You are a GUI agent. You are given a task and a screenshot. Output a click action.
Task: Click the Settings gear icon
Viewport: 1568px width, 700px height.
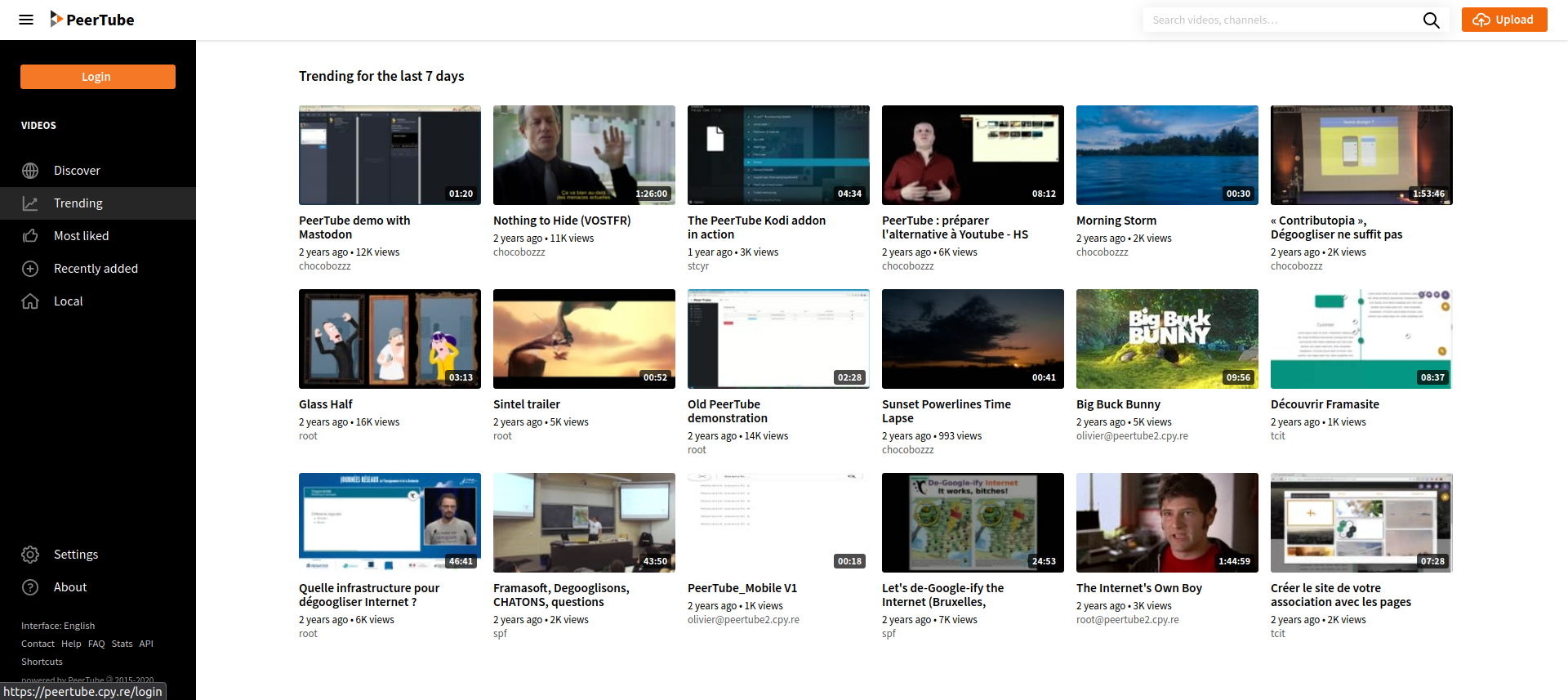(x=30, y=555)
